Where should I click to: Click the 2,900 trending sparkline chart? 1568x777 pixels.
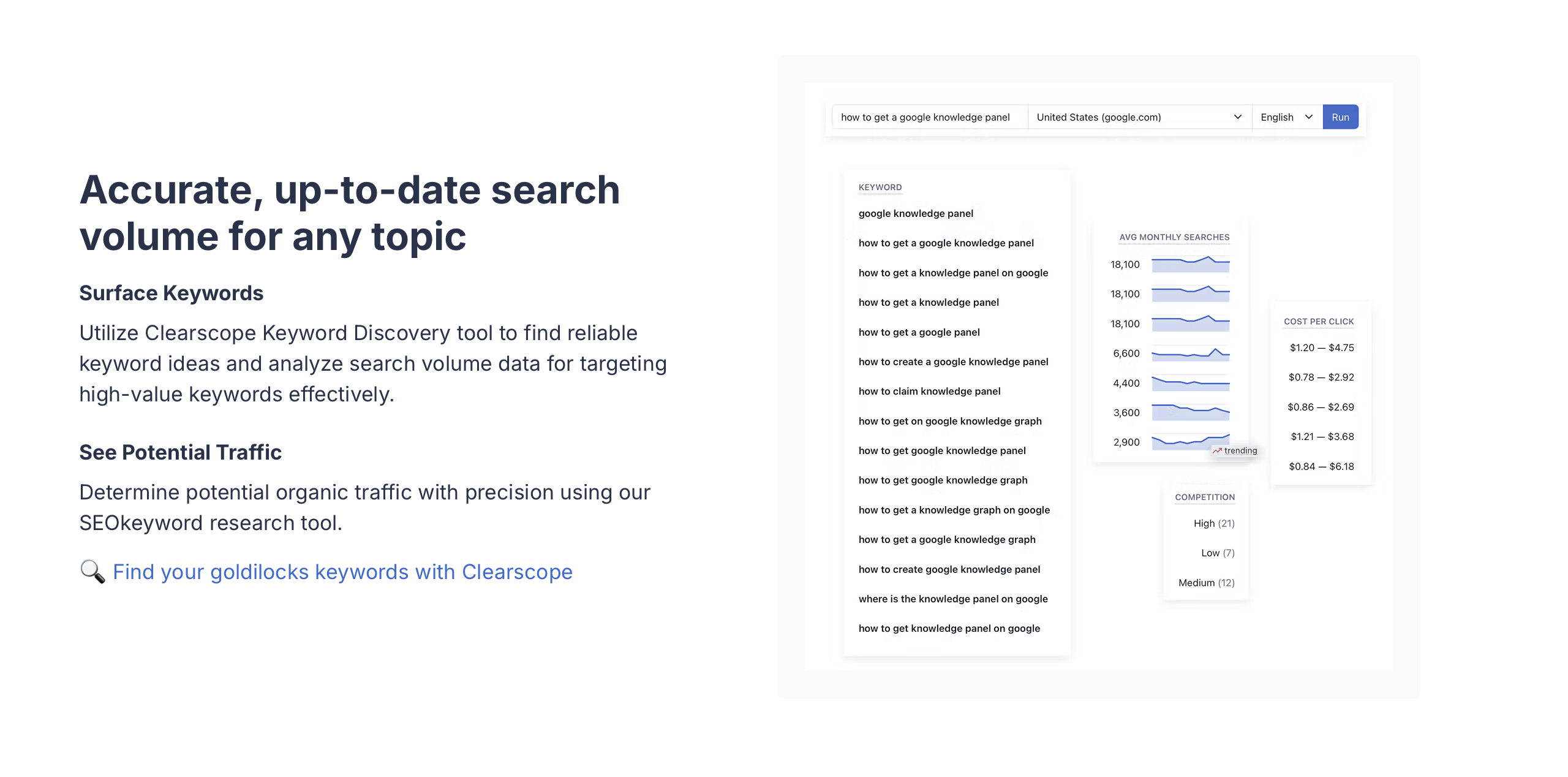pyautogui.click(x=1191, y=442)
